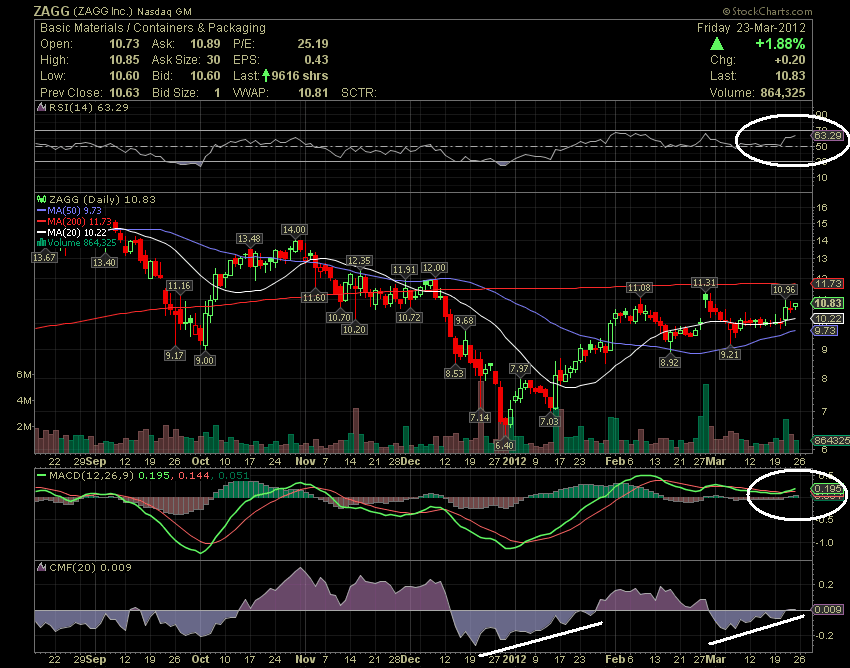This screenshot has height=668, width=850.
Task: Click the Ask Size value 30
Action: pos(213,60)
